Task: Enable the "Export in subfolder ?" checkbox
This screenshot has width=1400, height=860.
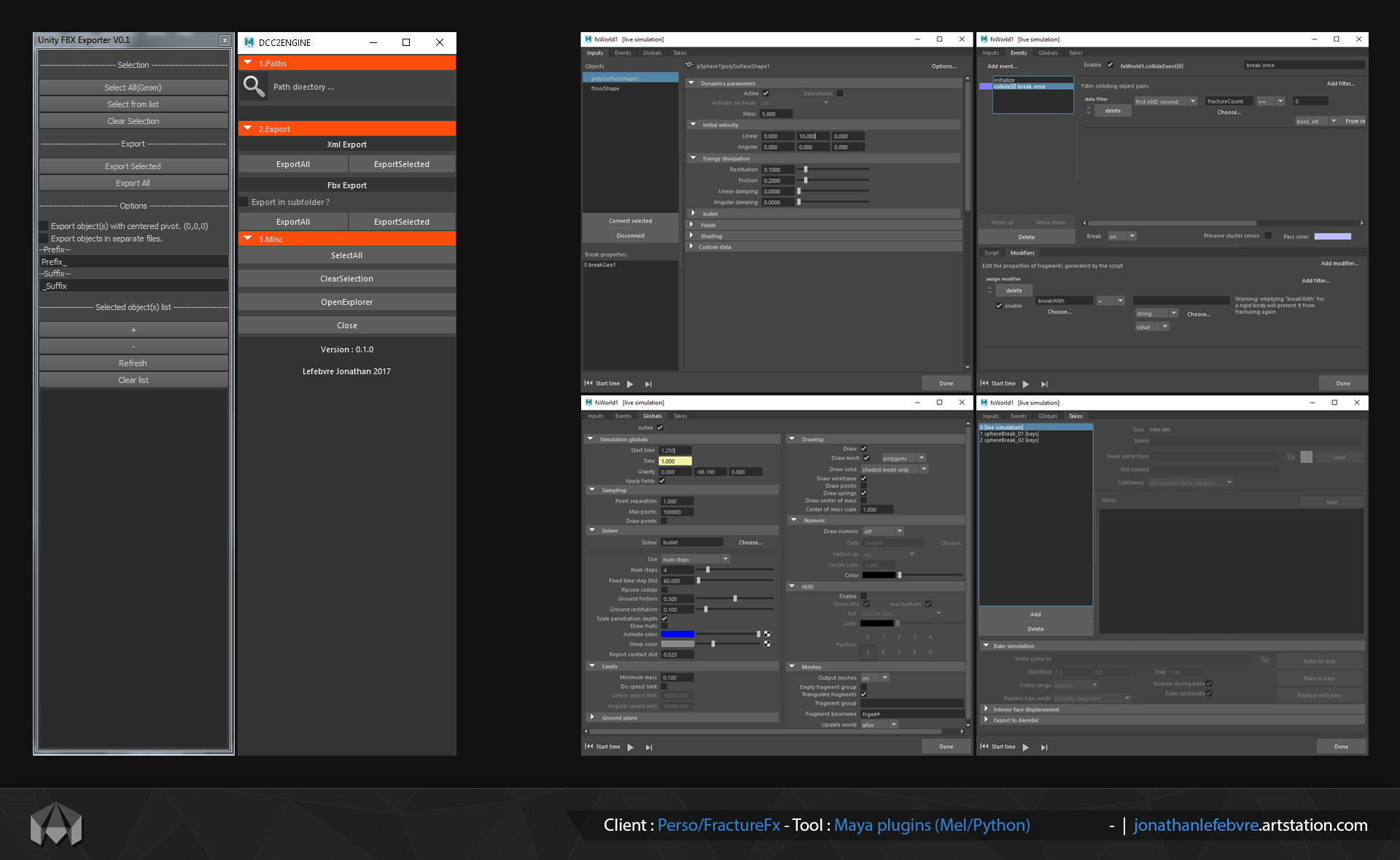Action: [244, 202]
